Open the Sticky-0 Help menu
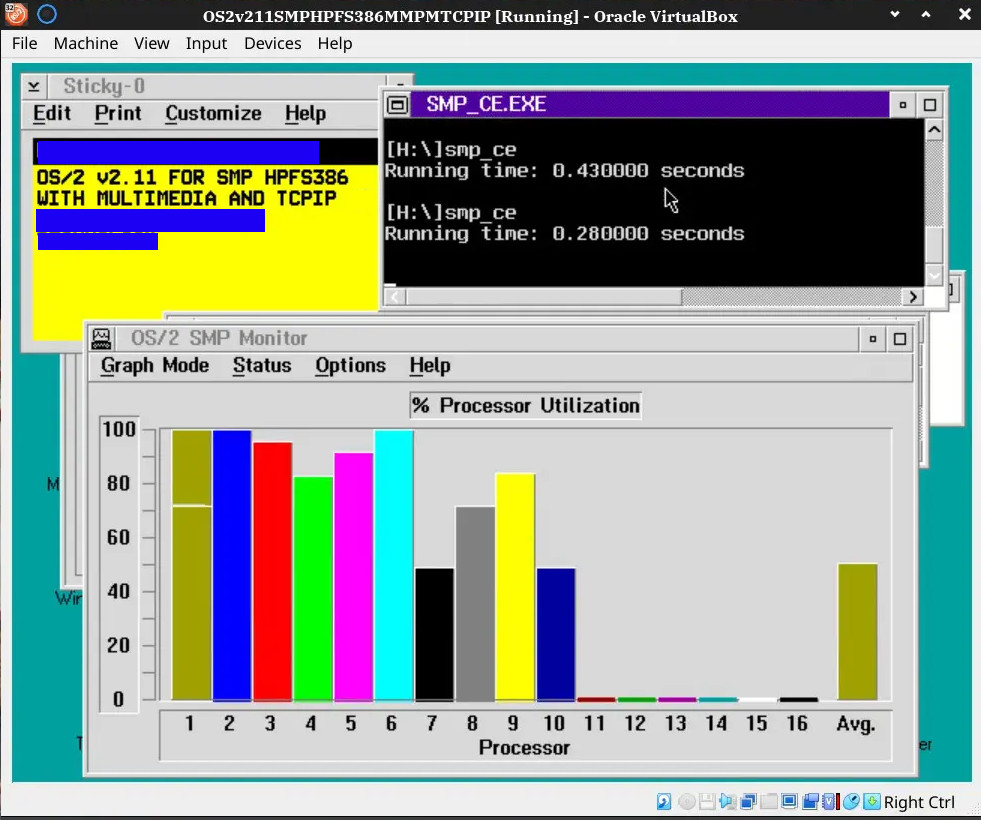The width and height of the screenshot is (981, 820). pos(305,113)
